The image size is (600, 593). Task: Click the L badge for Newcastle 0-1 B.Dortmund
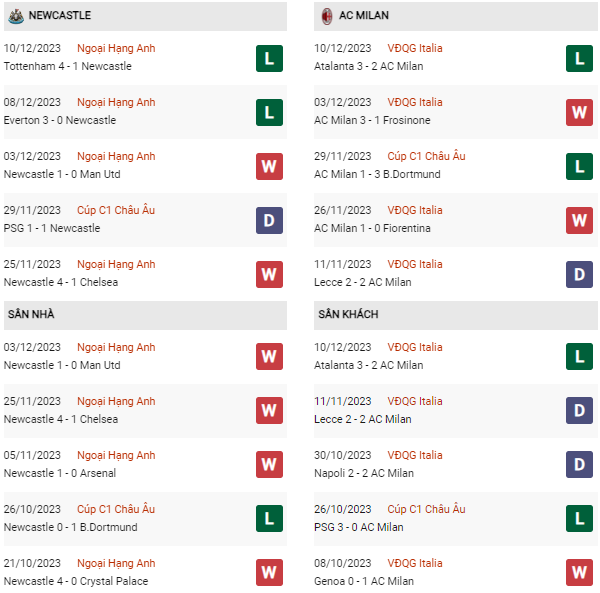click(x=269, y=519)
